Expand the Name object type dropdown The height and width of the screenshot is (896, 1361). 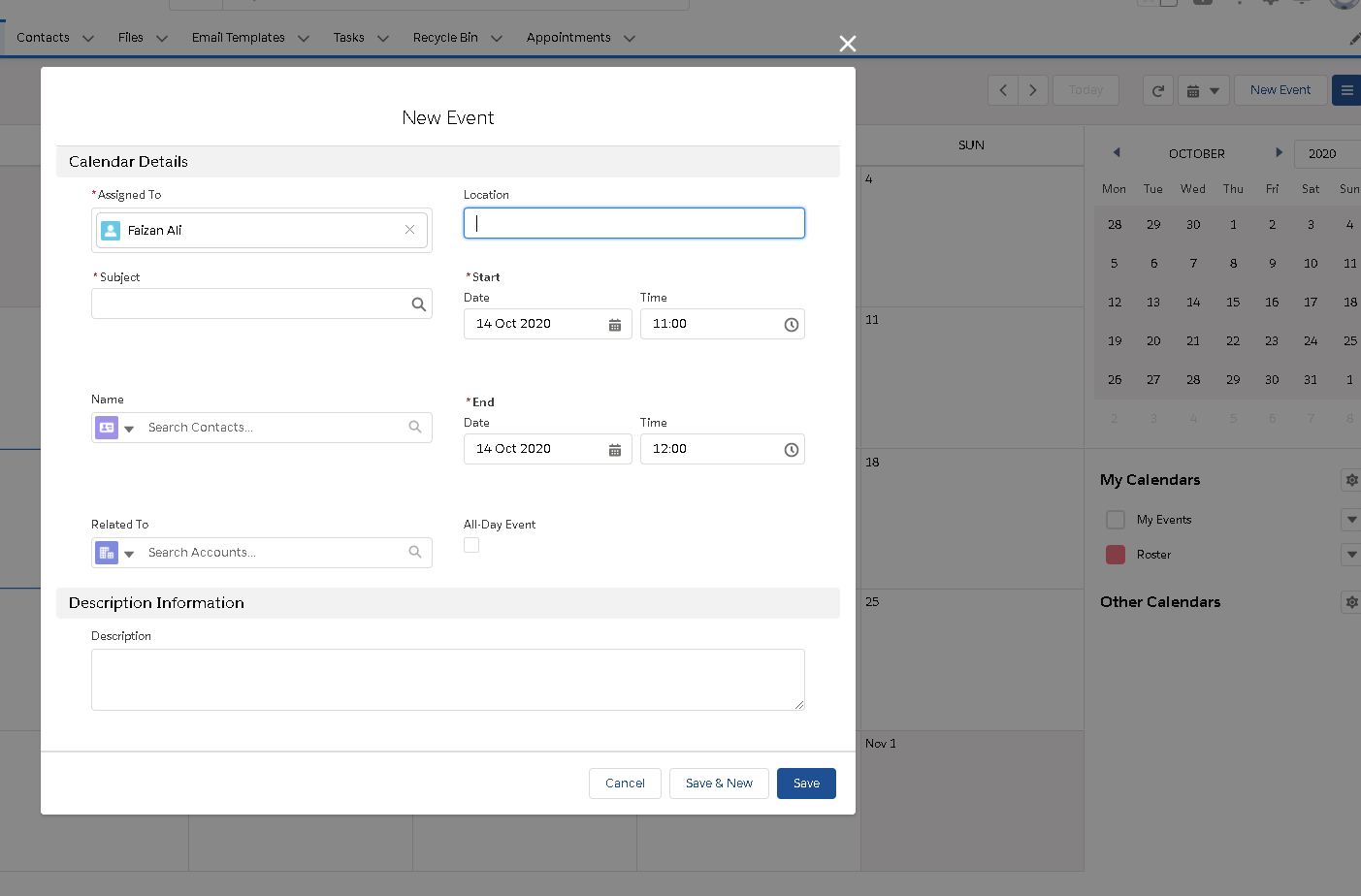129,429
